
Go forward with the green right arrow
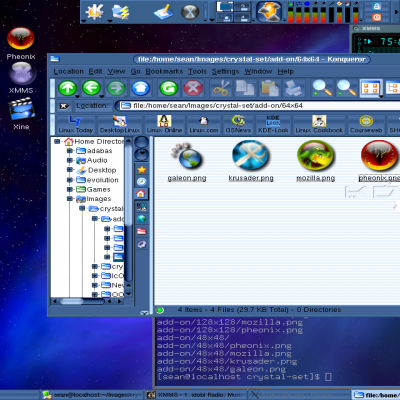(x=116, y=88)
